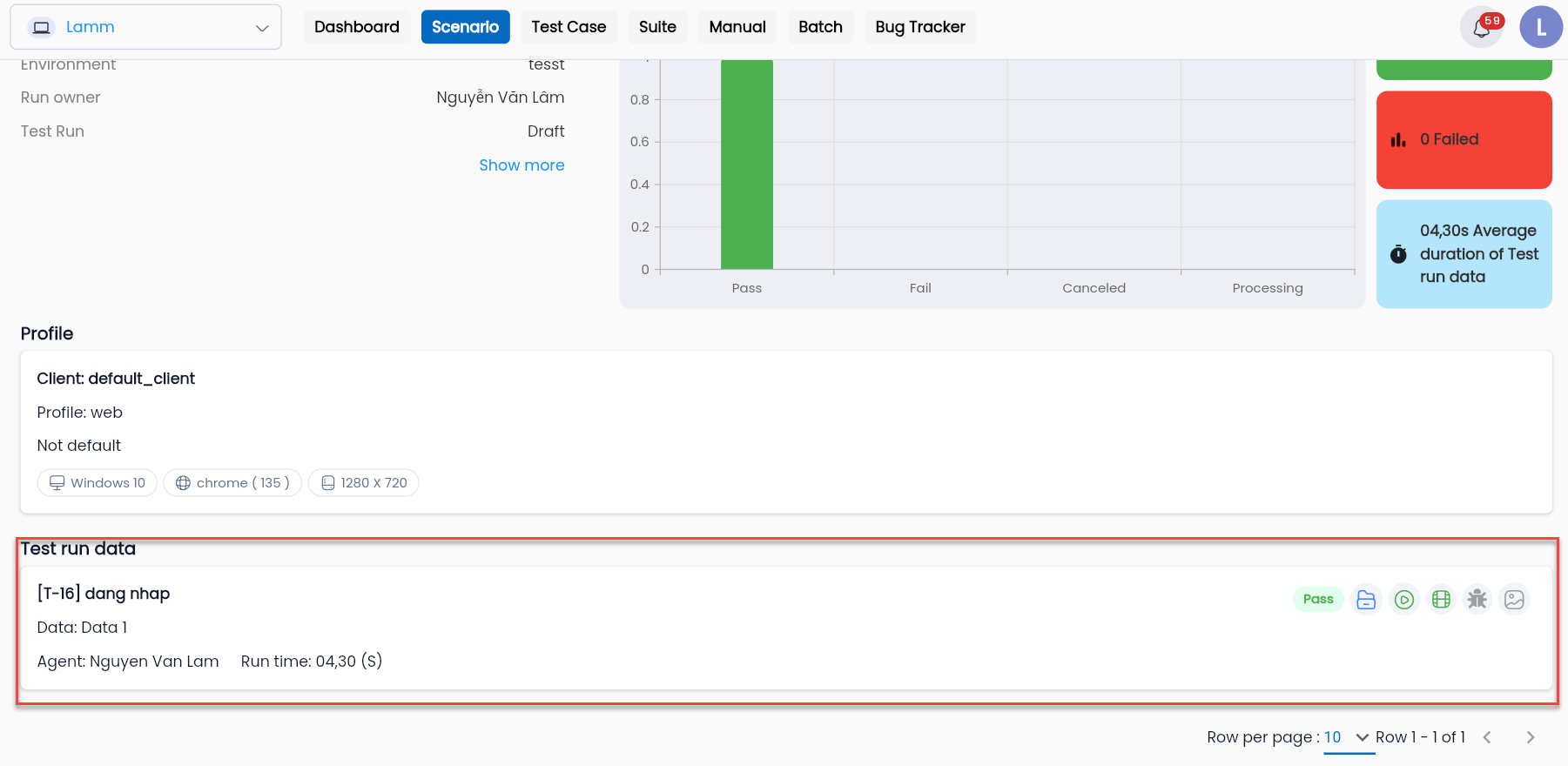Screen dimensions: 1568x766
Task: Click the 'Draft' Test Run value
Action: [x=546, y=131]
